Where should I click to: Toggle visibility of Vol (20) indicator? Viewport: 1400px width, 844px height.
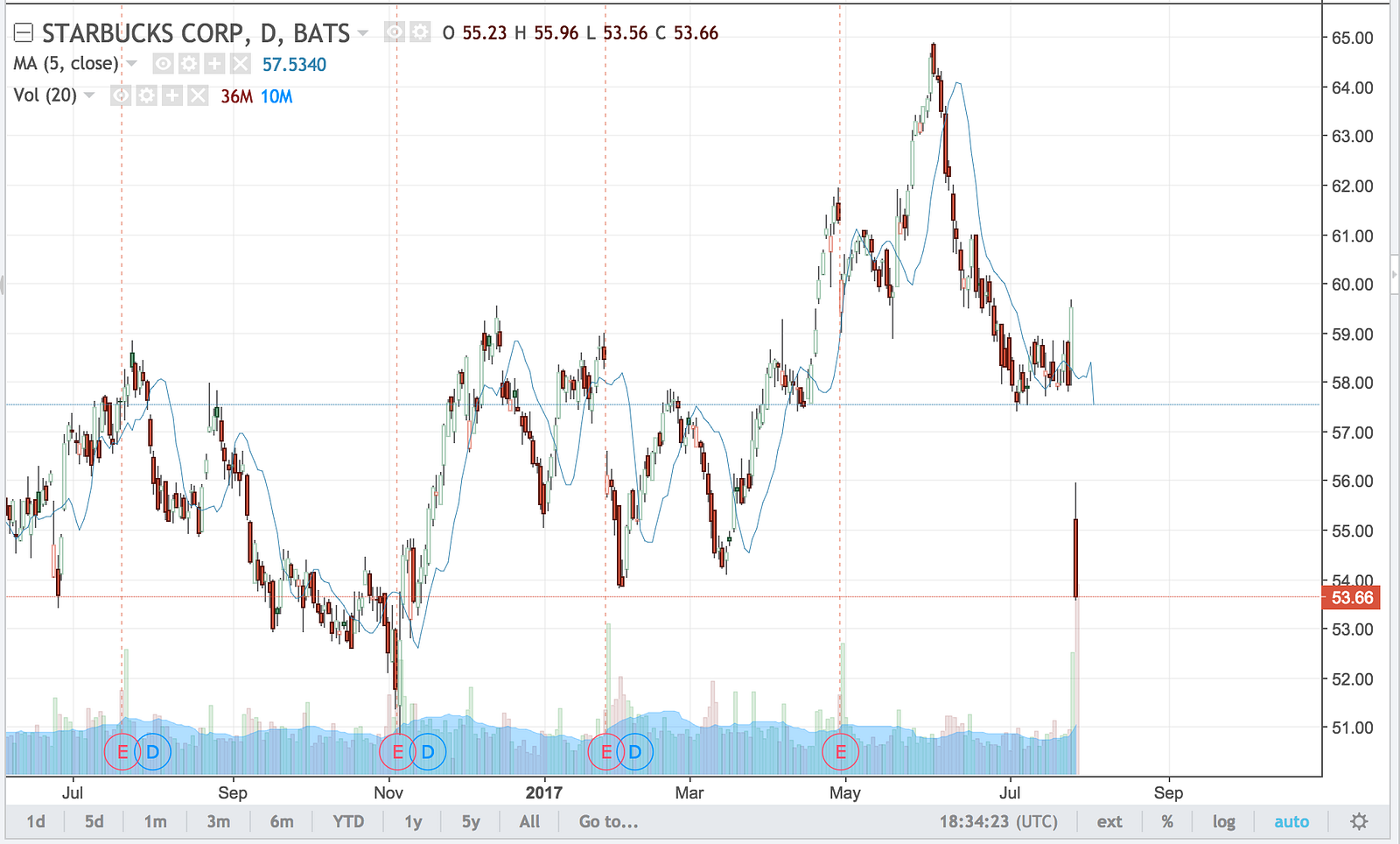coord(121,95)
